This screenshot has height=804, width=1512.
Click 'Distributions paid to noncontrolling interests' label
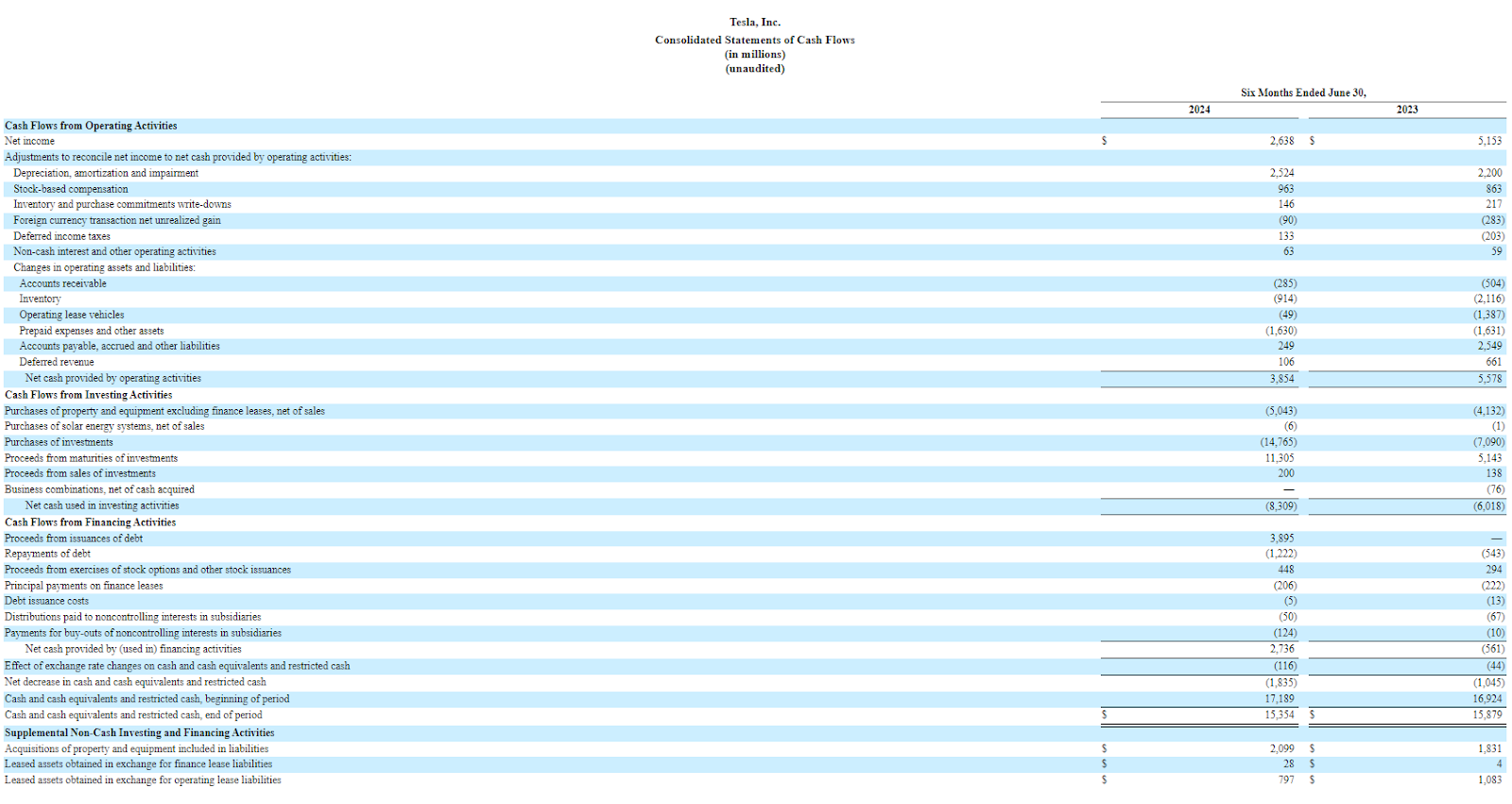(132, 617)
